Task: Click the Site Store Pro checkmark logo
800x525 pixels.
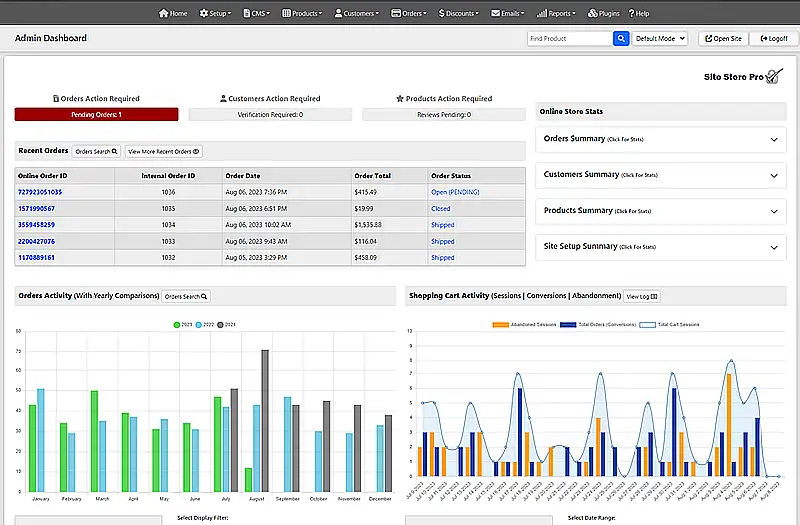Action: (773, 77)
